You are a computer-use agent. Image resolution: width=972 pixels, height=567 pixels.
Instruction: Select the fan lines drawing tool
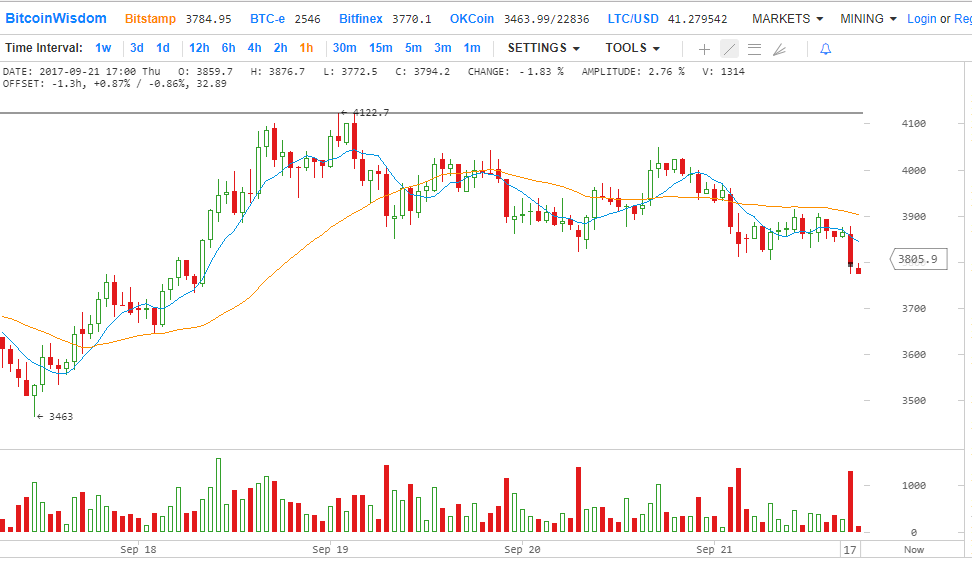coord(780,48)
